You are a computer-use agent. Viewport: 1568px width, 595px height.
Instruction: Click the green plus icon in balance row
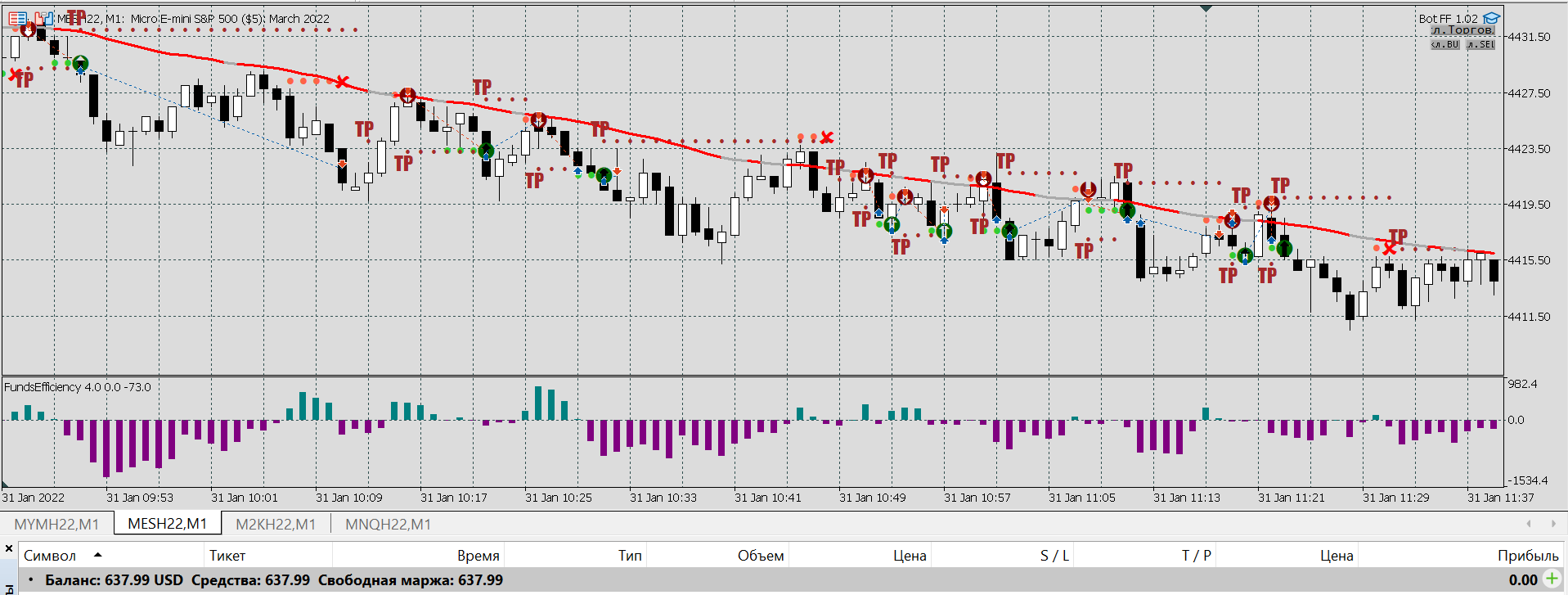coord(1552,579)
